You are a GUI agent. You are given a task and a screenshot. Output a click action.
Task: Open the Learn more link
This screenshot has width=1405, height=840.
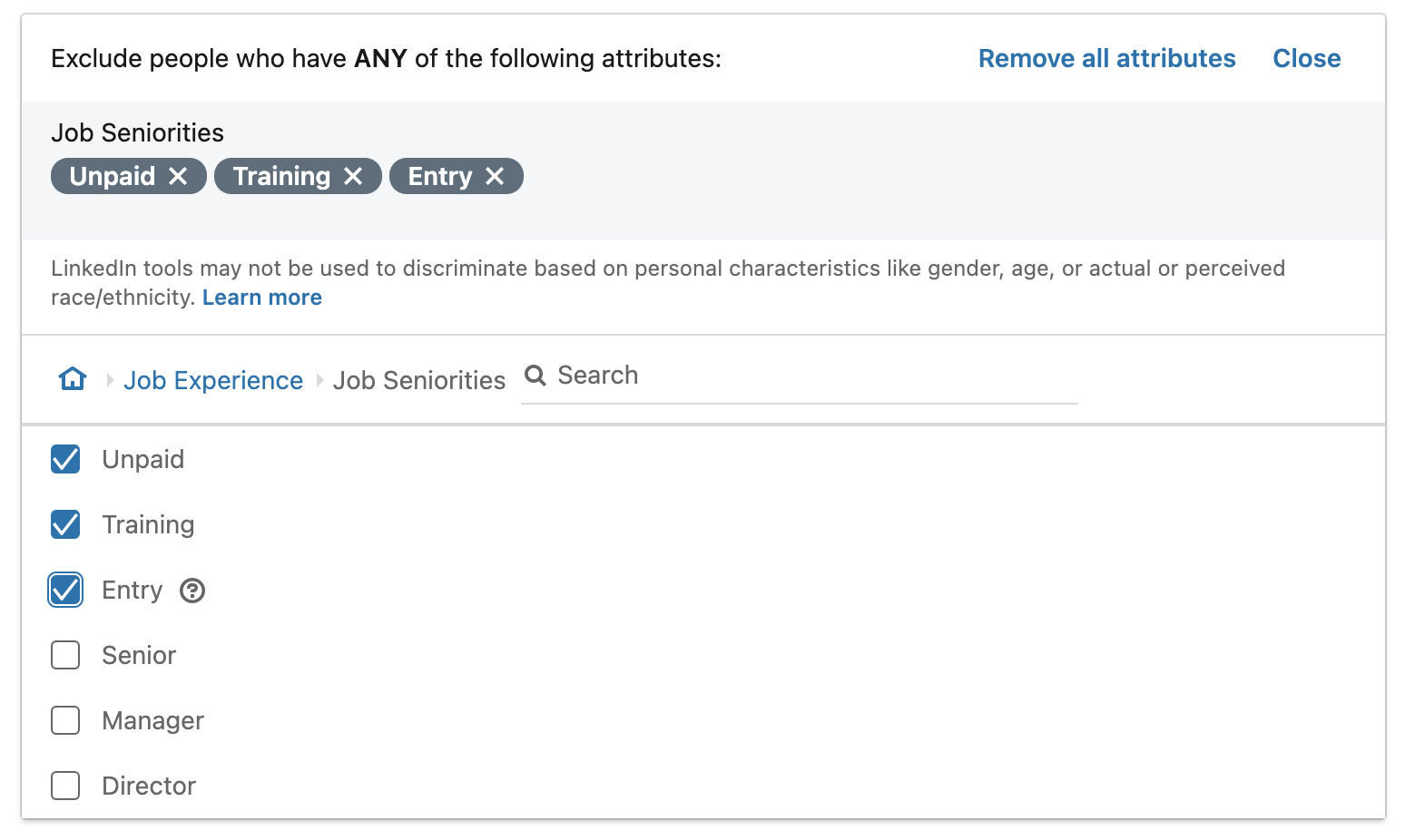pyautogui.click(x=261, y=298)
